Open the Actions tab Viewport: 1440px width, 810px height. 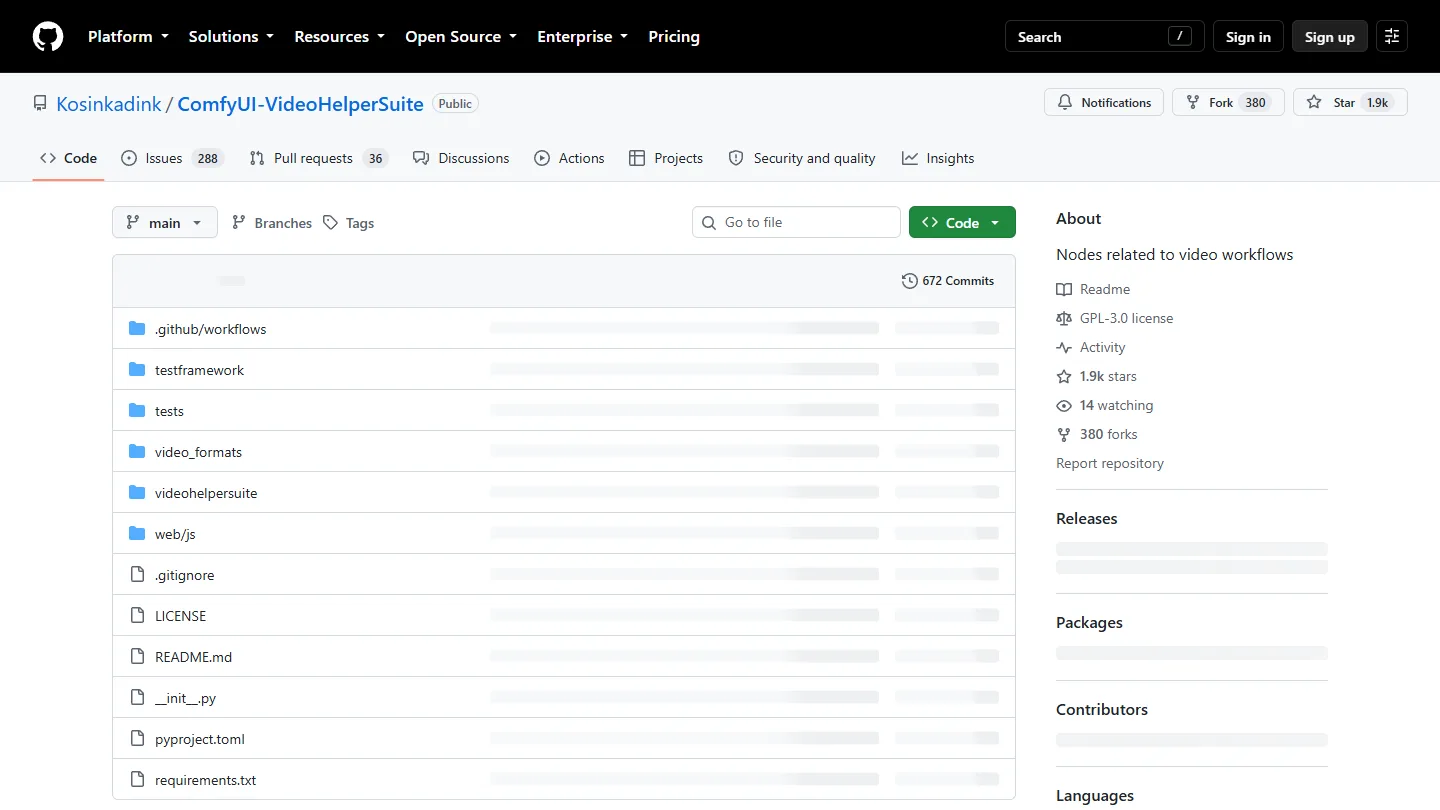click(x=569, y=158)
